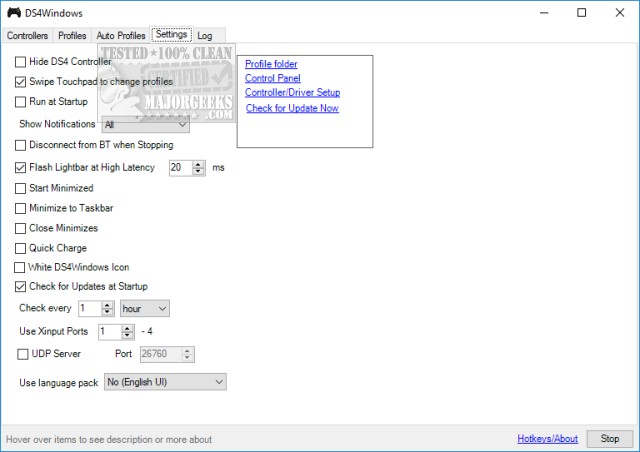This screenshot has height=452, width=640.
Task: Enable Run at Startup option
Action: click(x=20, y=102)
